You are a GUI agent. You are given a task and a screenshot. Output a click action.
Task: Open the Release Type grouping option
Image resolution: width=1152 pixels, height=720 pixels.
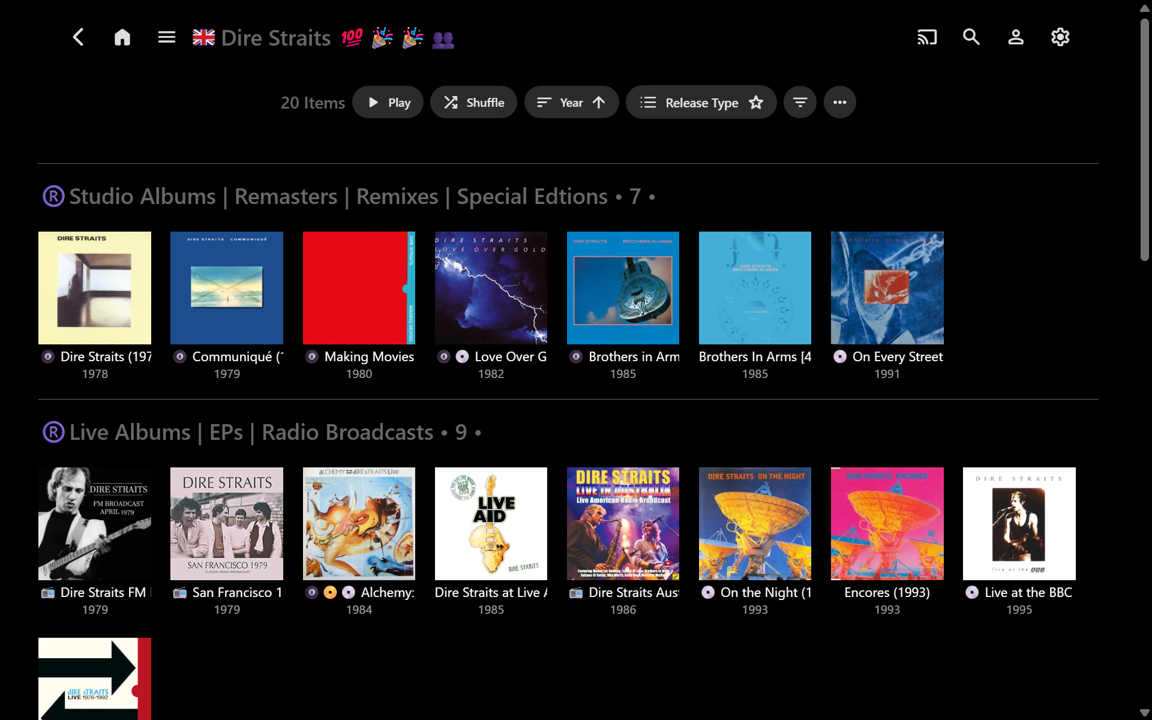pos(701,102)
